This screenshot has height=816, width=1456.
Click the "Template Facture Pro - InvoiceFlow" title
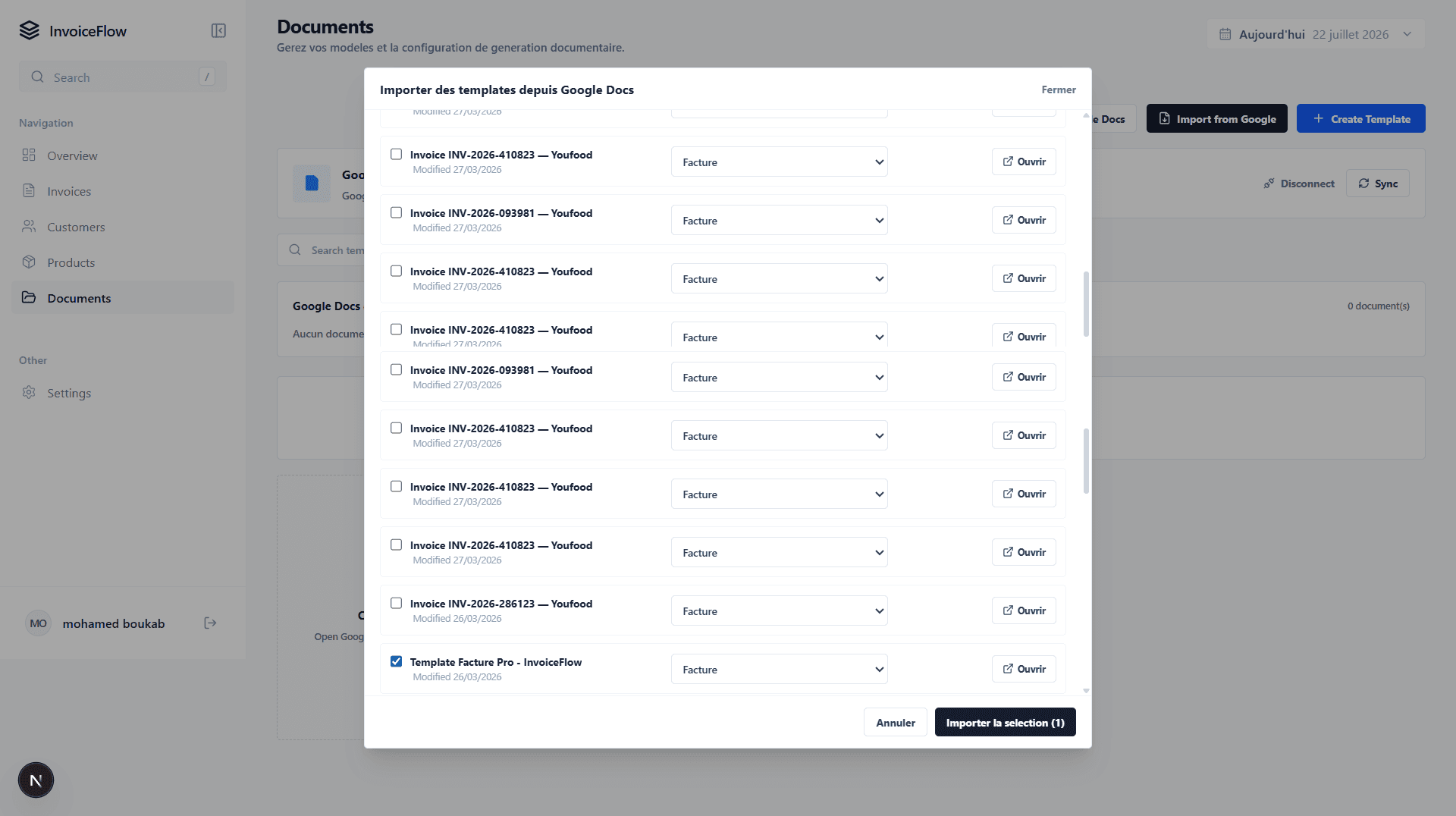(x=496, y=662)
